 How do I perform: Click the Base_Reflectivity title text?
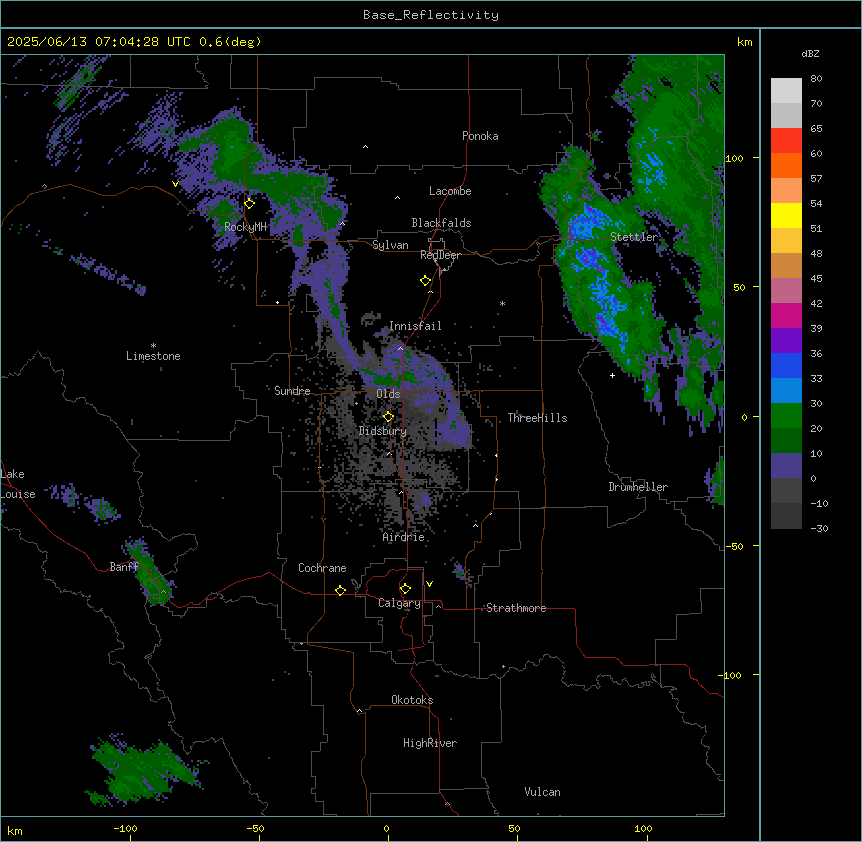coord(431,15)
